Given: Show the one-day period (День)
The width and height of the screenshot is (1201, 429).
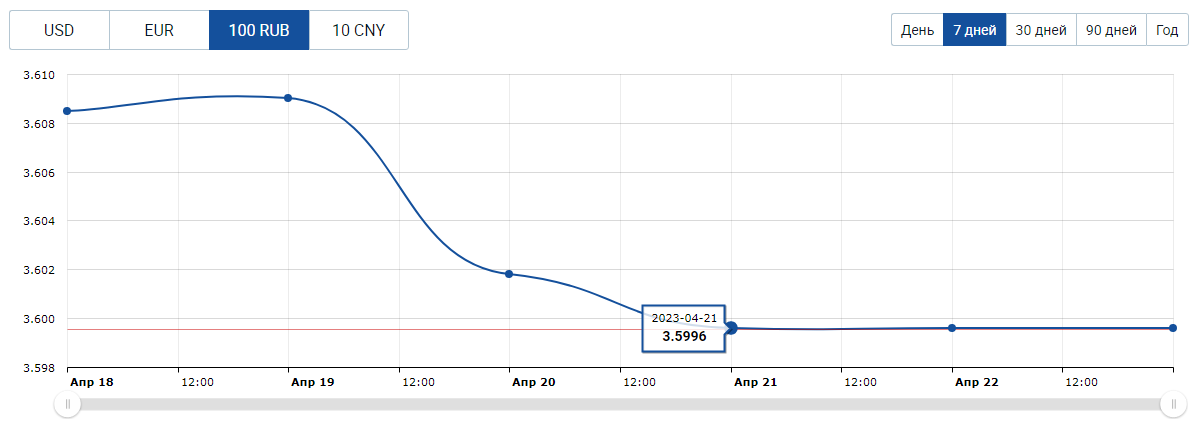Looking at the screenshot, I should click(917, 30).
